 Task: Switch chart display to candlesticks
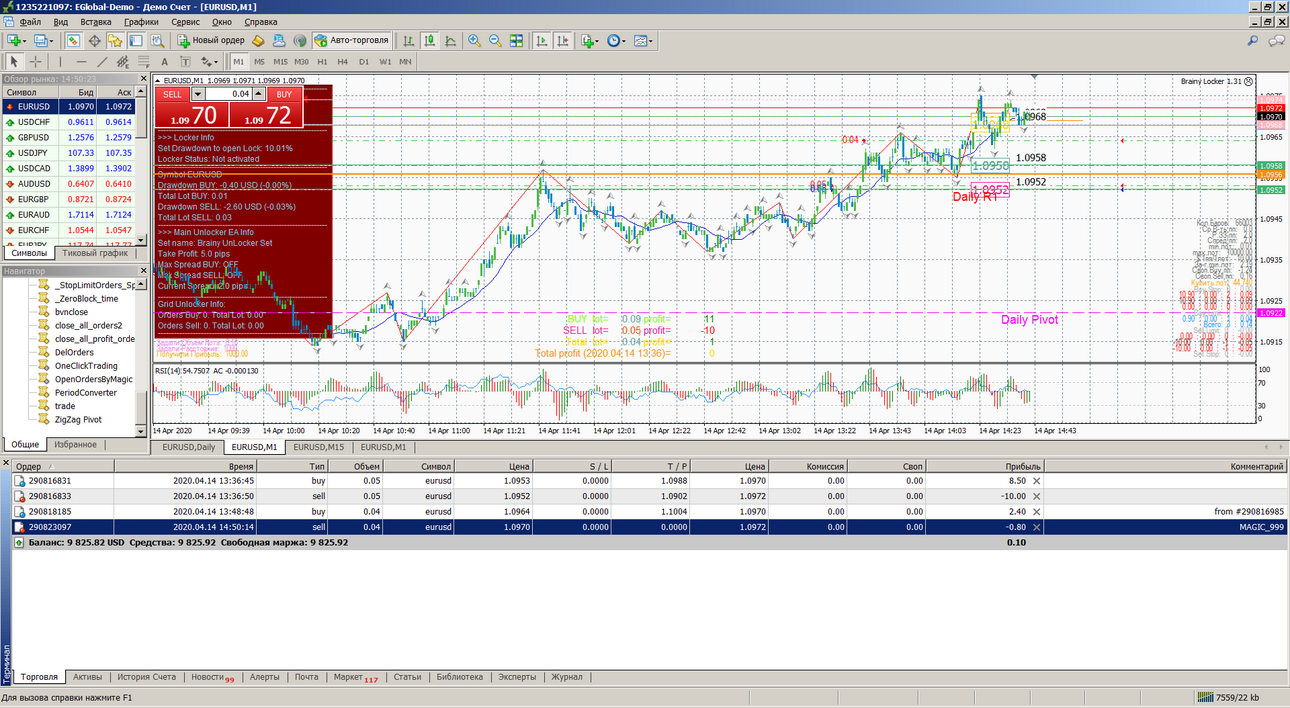click(429, 41)
